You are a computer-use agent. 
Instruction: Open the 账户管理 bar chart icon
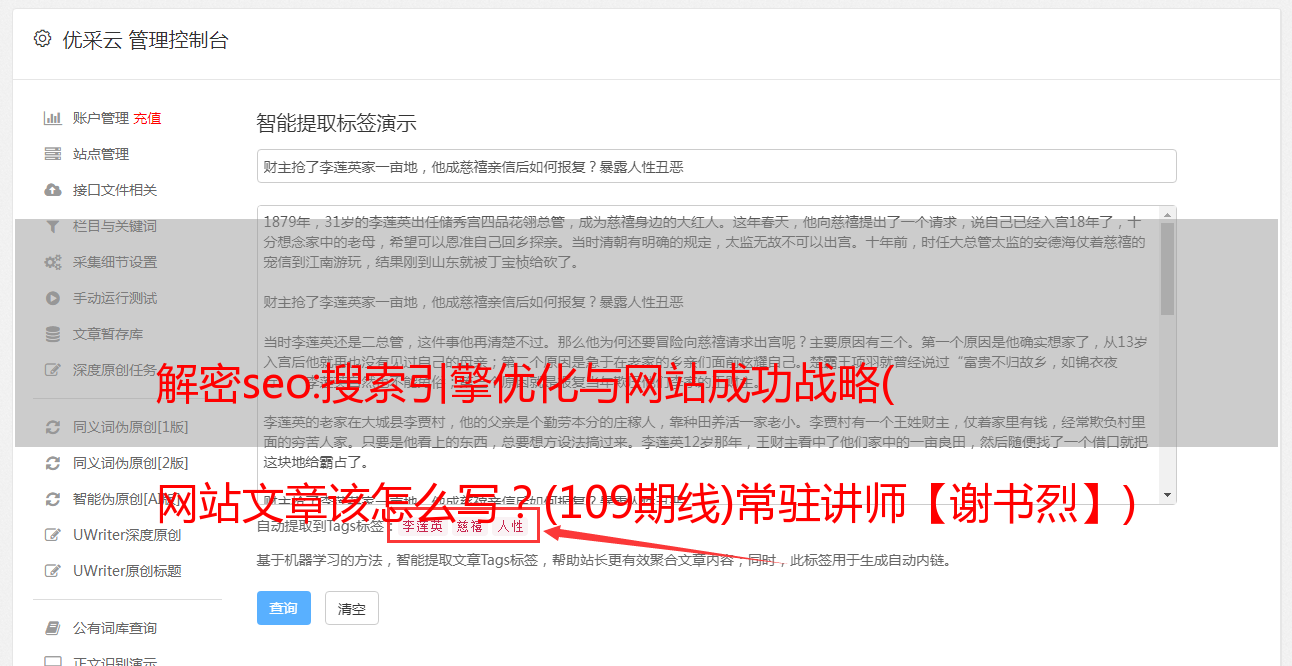pos(53,118)
